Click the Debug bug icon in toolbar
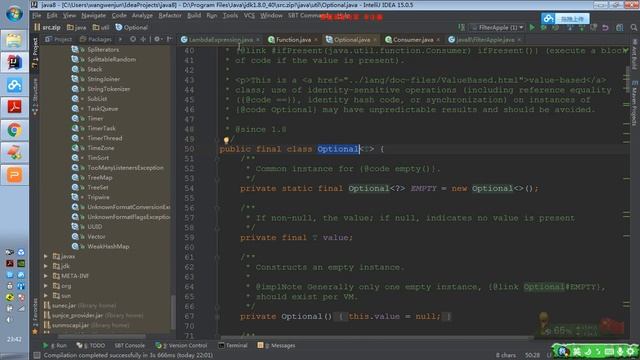This screenshot has height=360, width=640. 544,27
